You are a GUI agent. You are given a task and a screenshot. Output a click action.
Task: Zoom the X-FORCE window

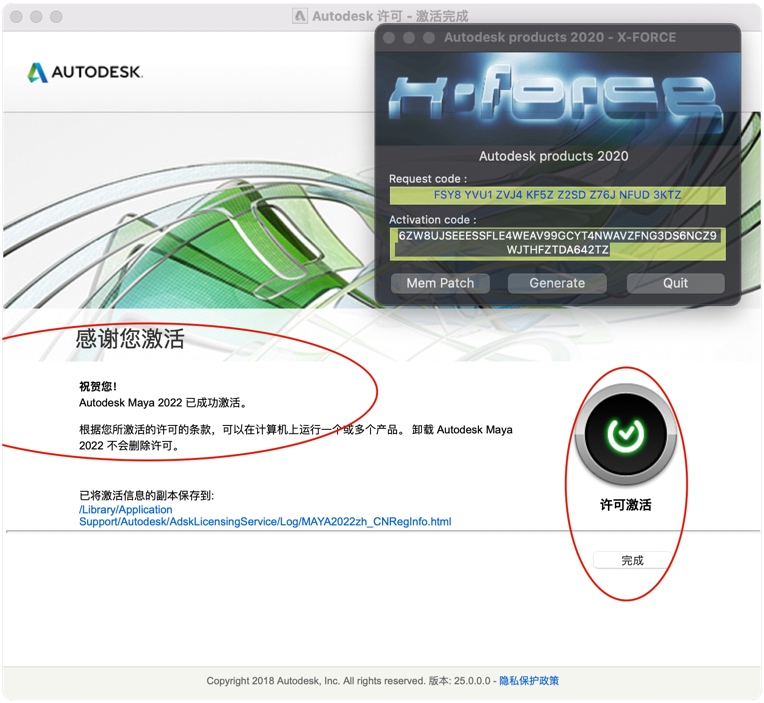(429, 38)
